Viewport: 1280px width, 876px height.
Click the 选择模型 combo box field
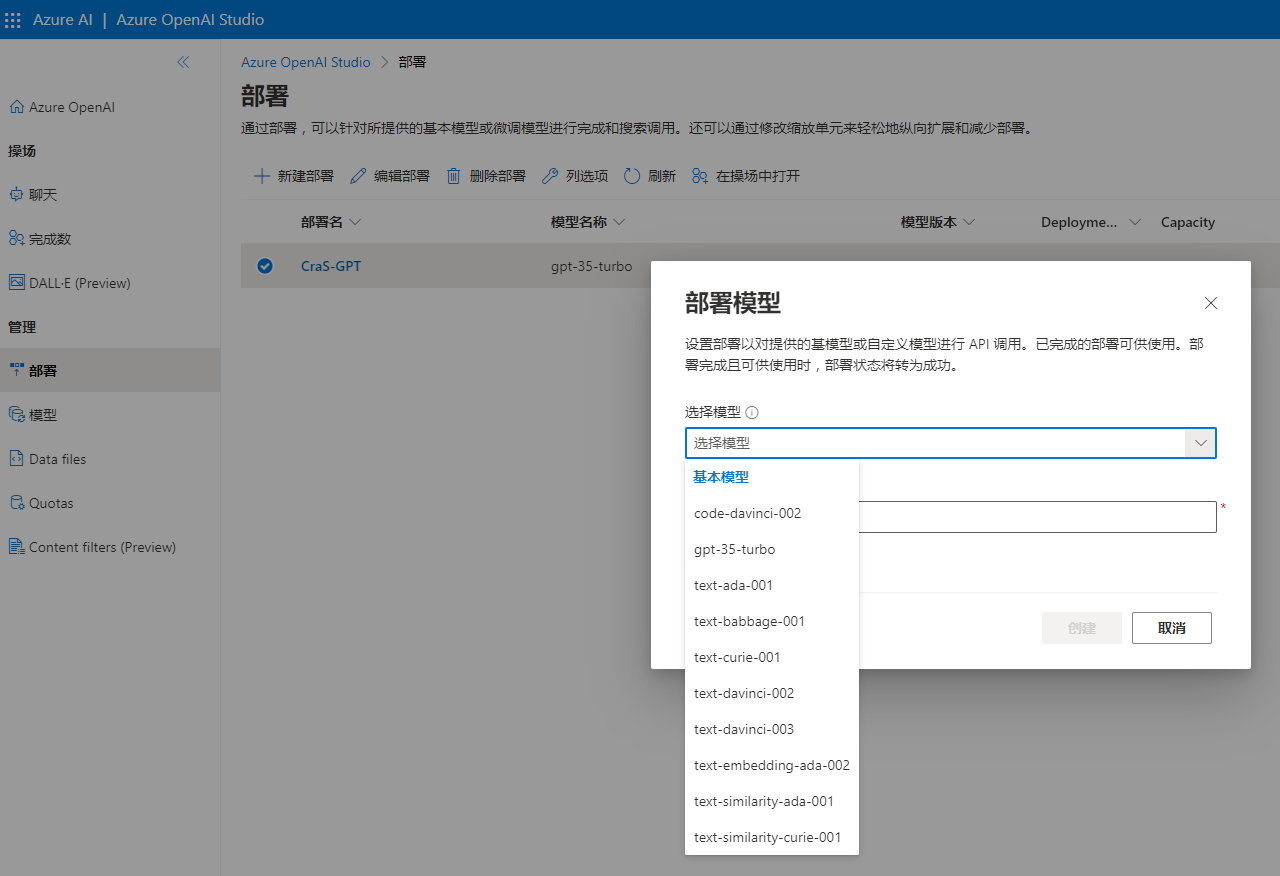(x=951, y=443)
